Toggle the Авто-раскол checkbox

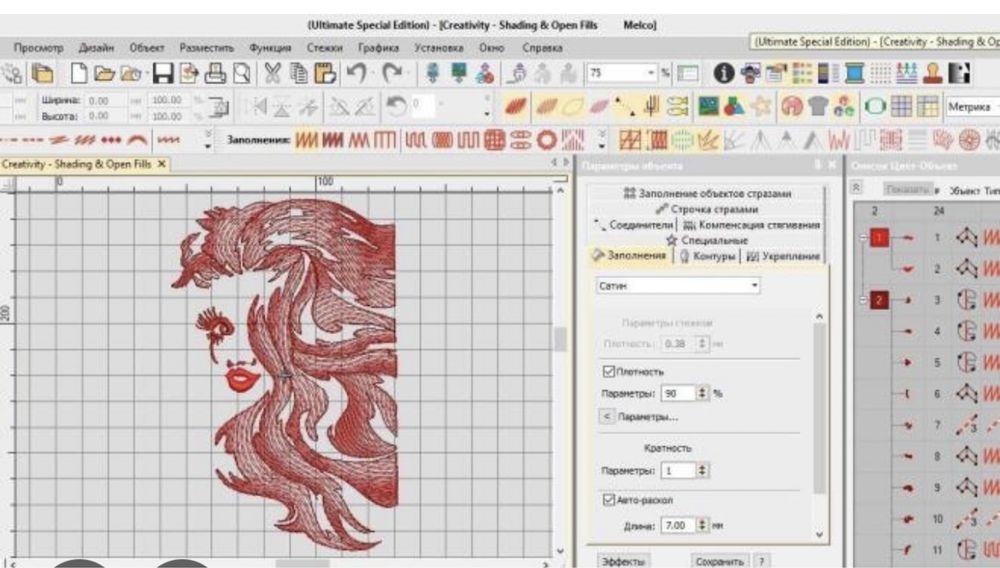pyautogui.click(x=608, y=500)
